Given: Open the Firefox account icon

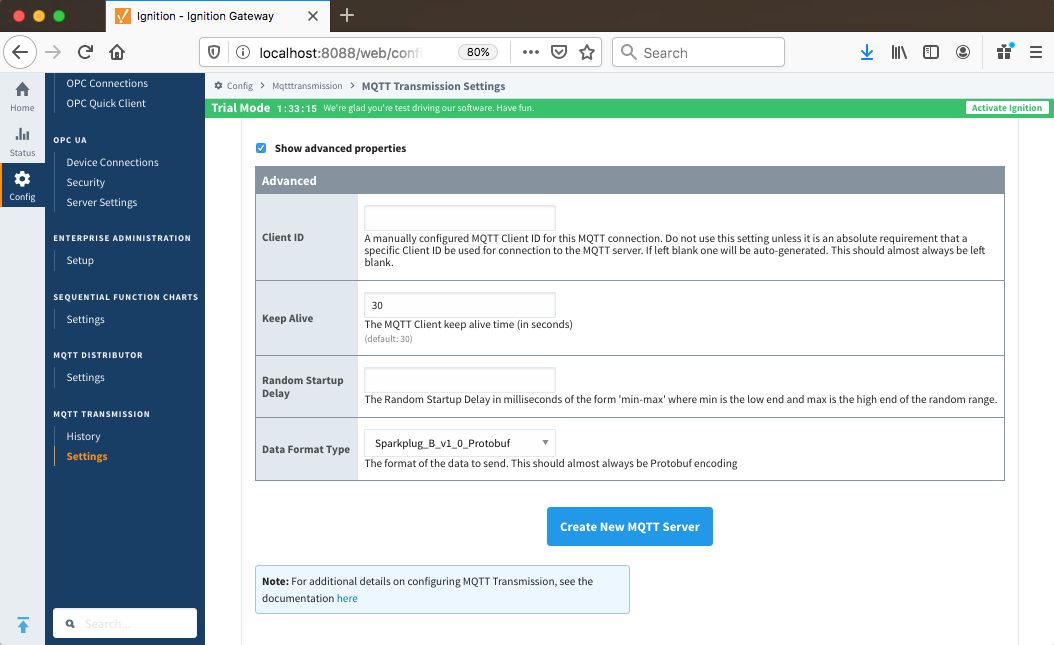Looking at the screenshot, I should coord(963,52).
